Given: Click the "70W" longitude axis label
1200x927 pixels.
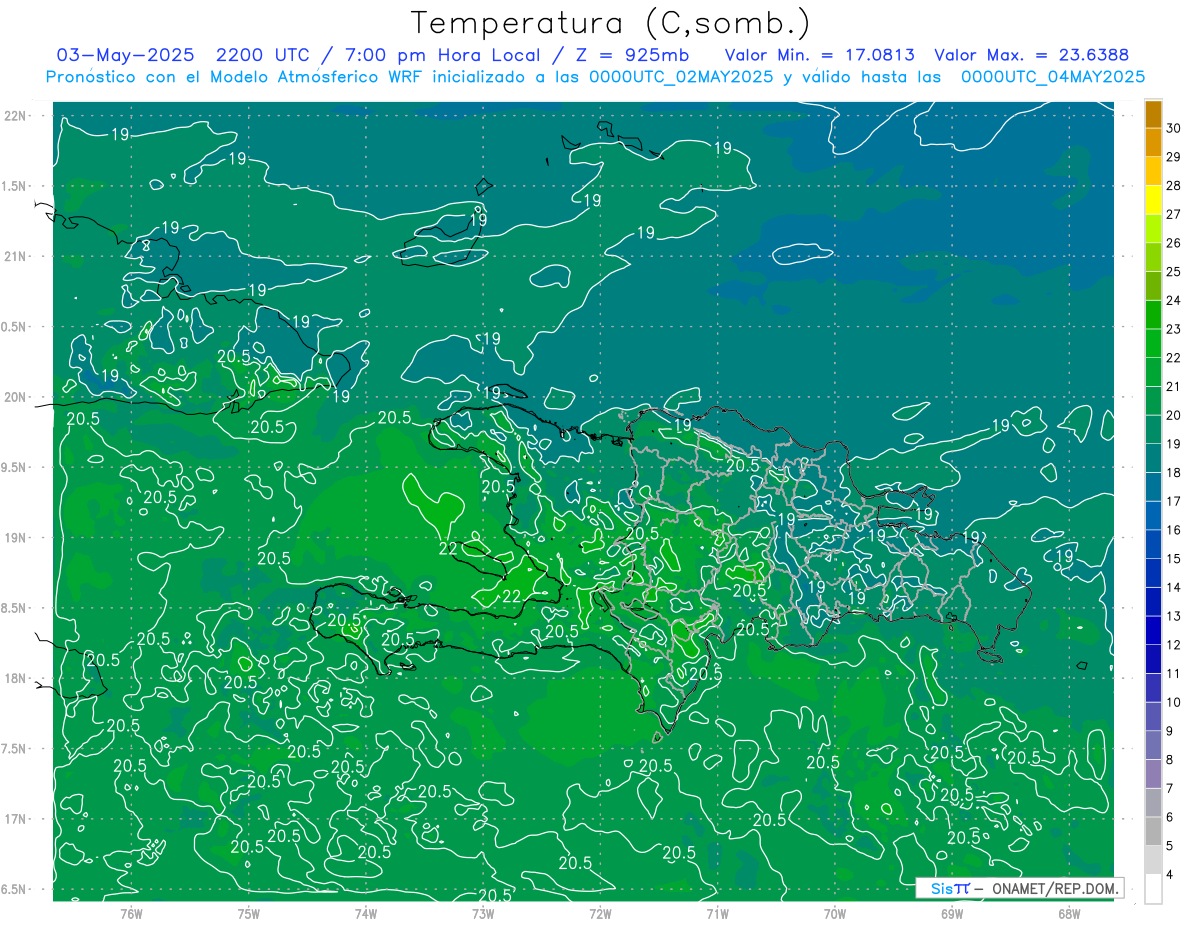Looking at the screenshot, I should tap(834, 914).
